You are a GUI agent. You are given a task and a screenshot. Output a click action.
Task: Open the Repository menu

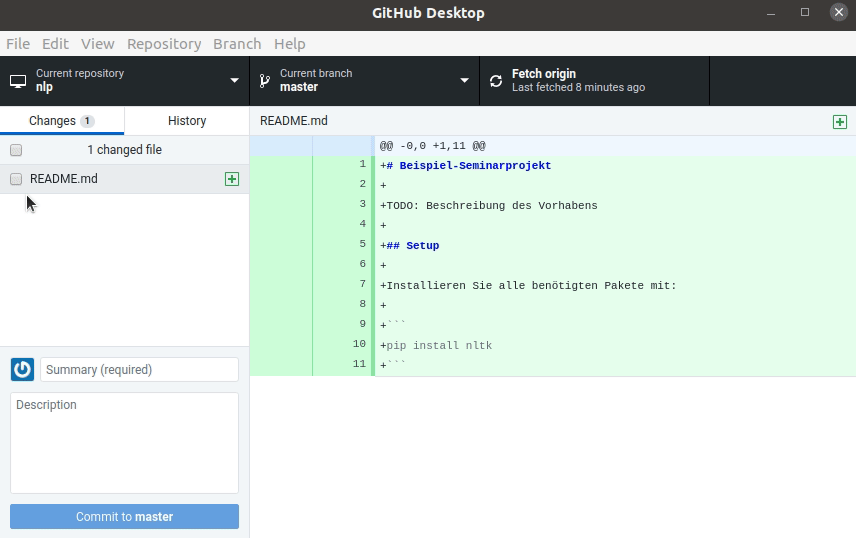click(x=164, y=44)
